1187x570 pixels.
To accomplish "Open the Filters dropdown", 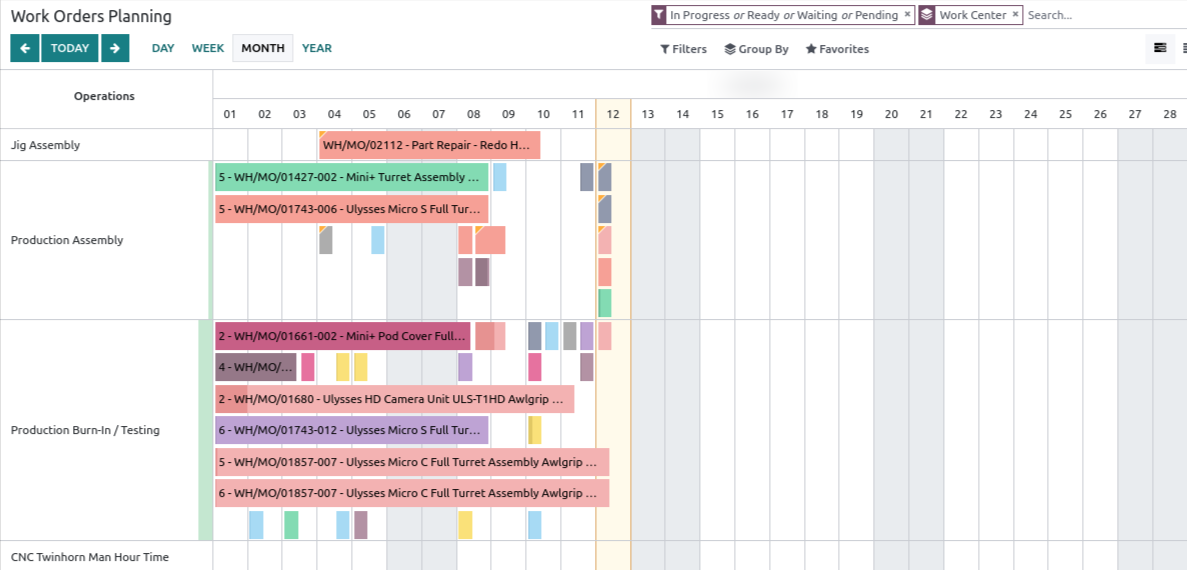I will click(683, 49).
